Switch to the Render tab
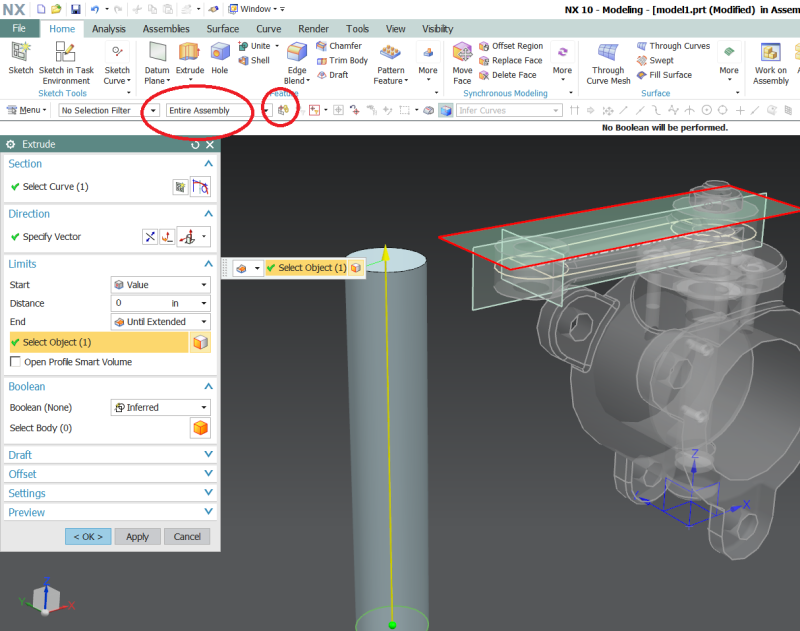The image size is (800, 631). point(313,29)
